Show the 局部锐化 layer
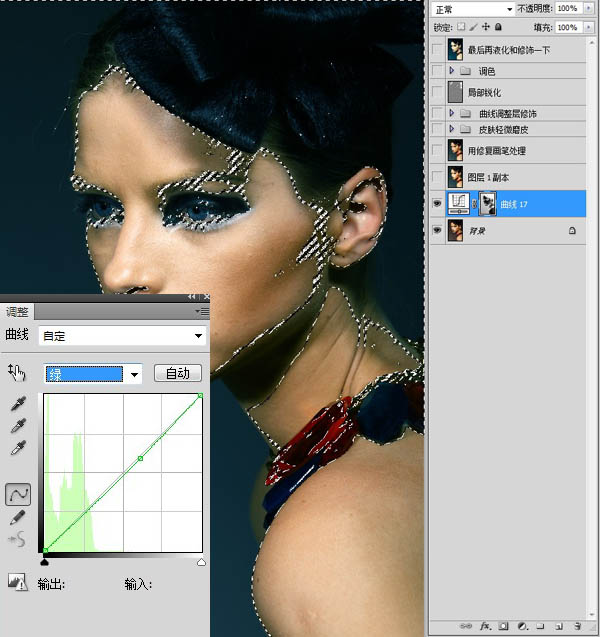 [437, 92]
